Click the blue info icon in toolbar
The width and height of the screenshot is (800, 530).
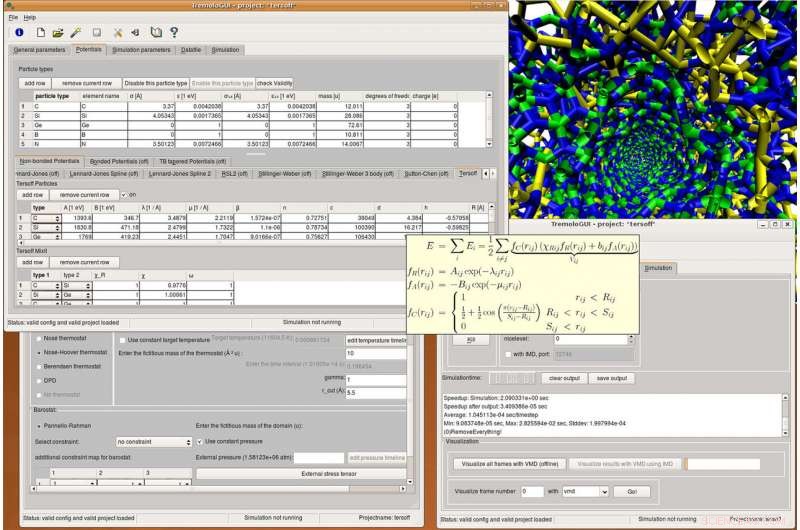coord(18,32)
